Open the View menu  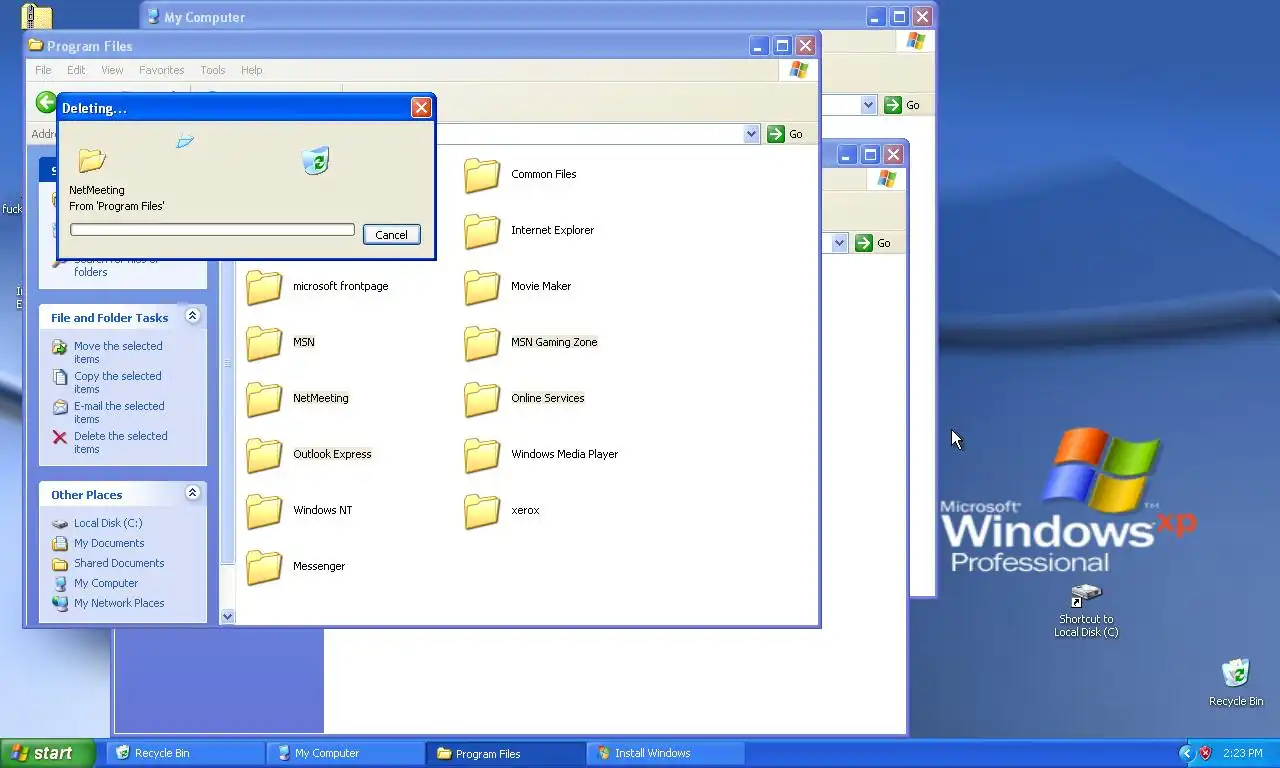click(x=112, y=70)
